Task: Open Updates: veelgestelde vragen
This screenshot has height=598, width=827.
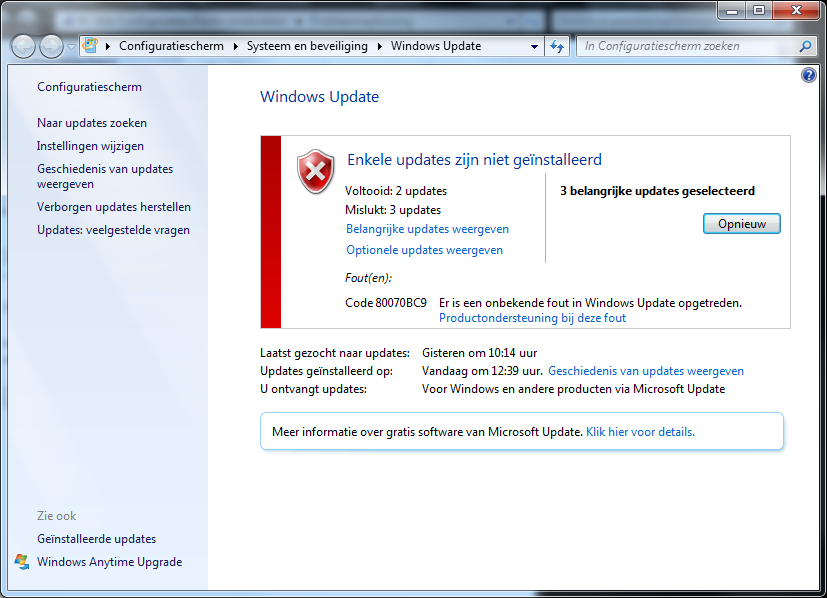Action: click(113, 230)
